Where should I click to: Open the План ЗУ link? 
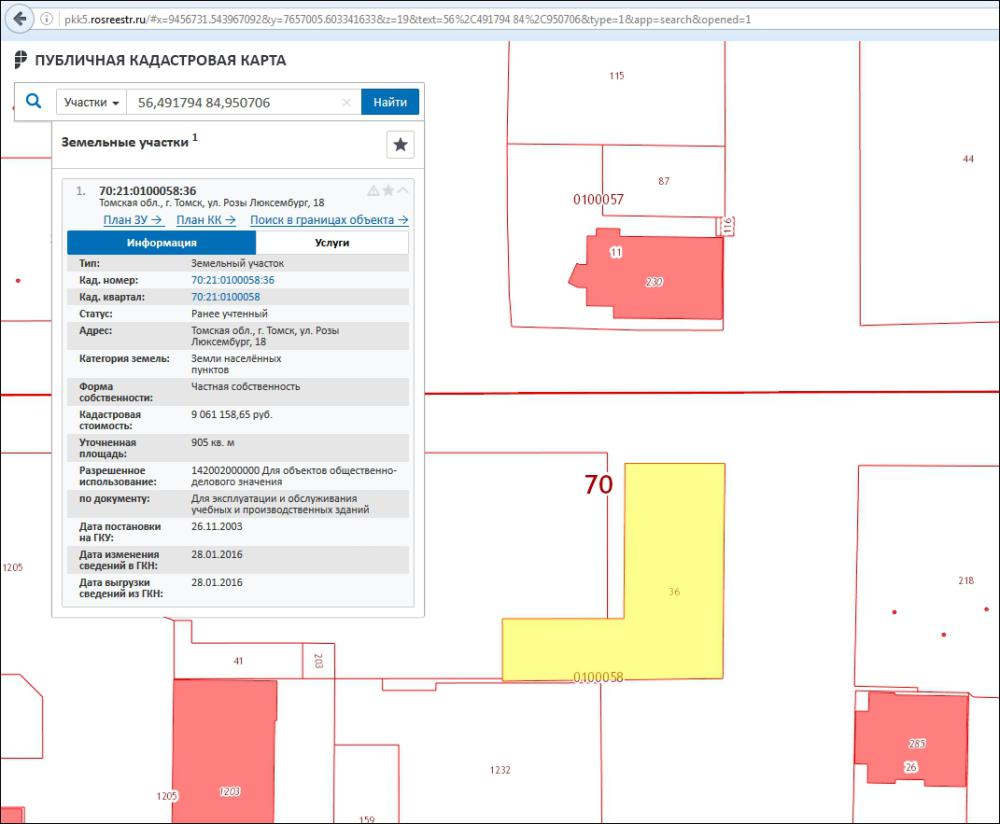[x=133, y=220]
